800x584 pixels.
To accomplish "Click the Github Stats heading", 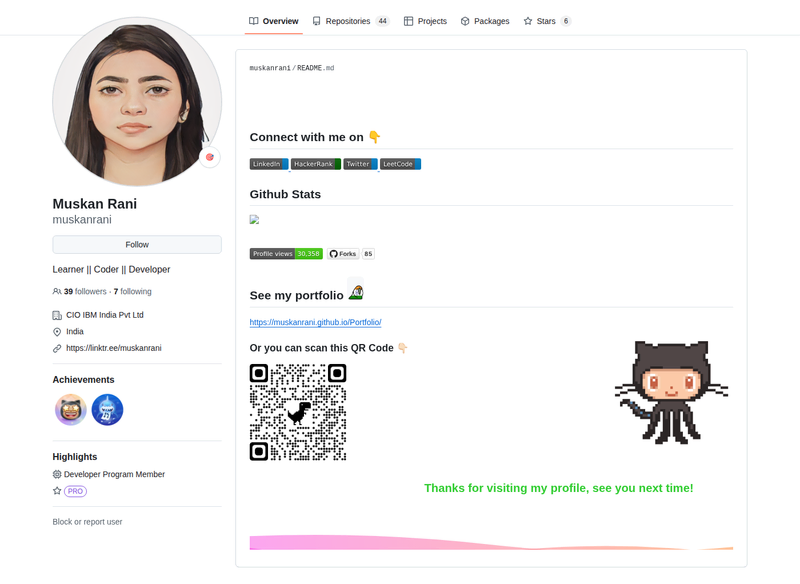I will coord(285,194).
